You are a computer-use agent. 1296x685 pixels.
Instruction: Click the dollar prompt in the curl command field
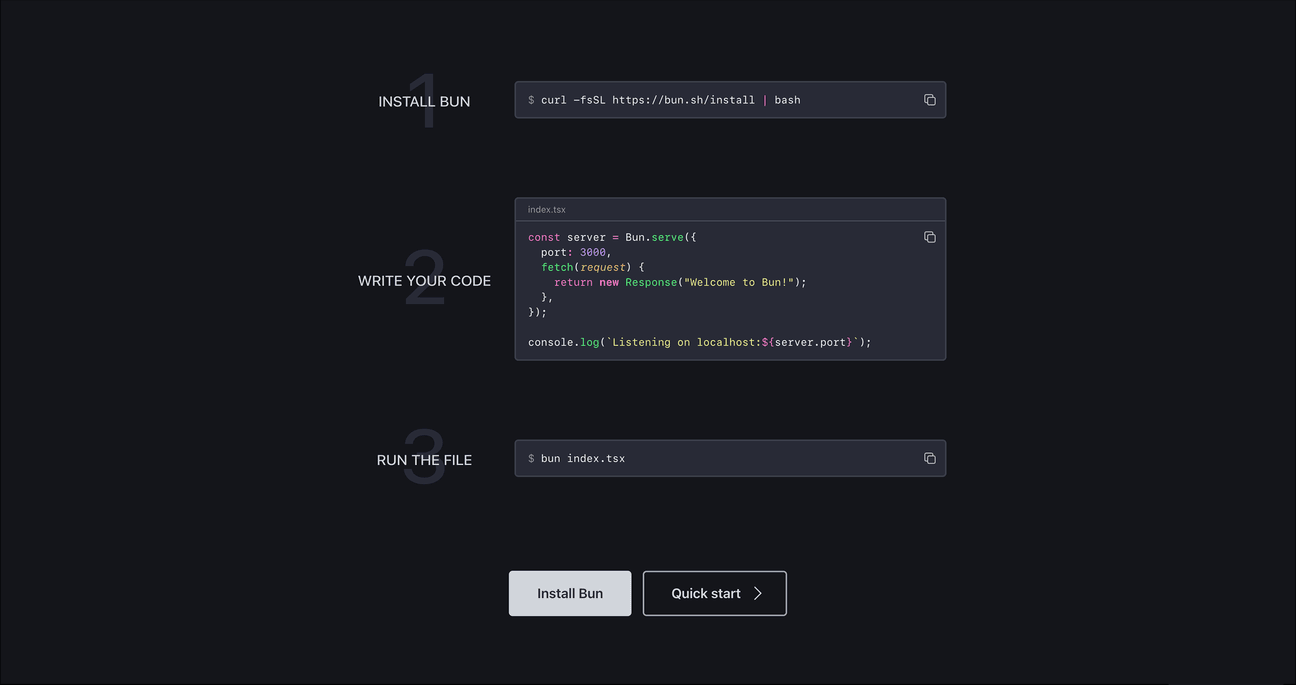click(x=530, y=99)
